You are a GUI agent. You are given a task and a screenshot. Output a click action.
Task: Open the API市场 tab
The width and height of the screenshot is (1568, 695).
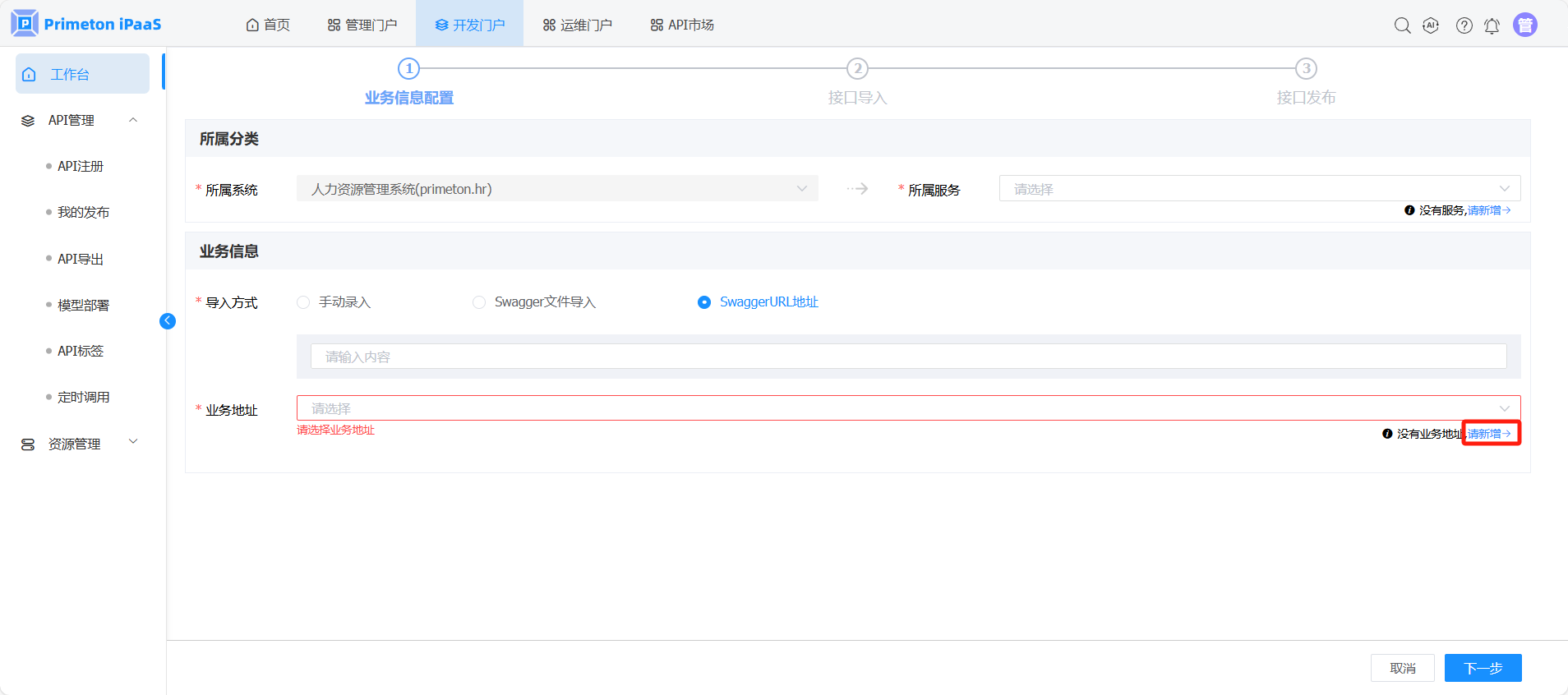pos(682,25)
